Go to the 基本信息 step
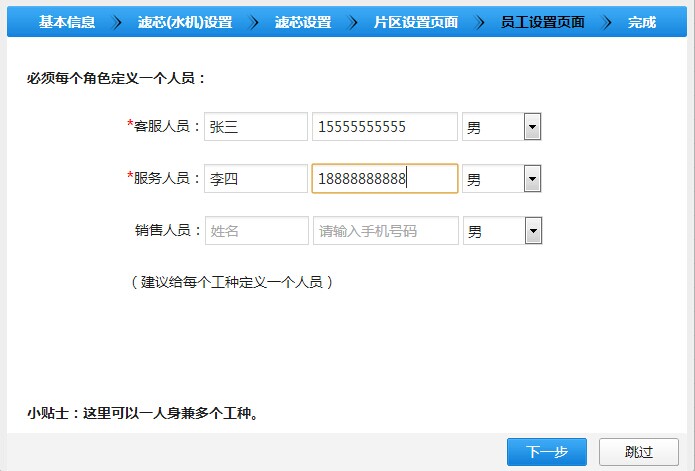Viewport: 695px width, 471px height. tap(67, 22)
